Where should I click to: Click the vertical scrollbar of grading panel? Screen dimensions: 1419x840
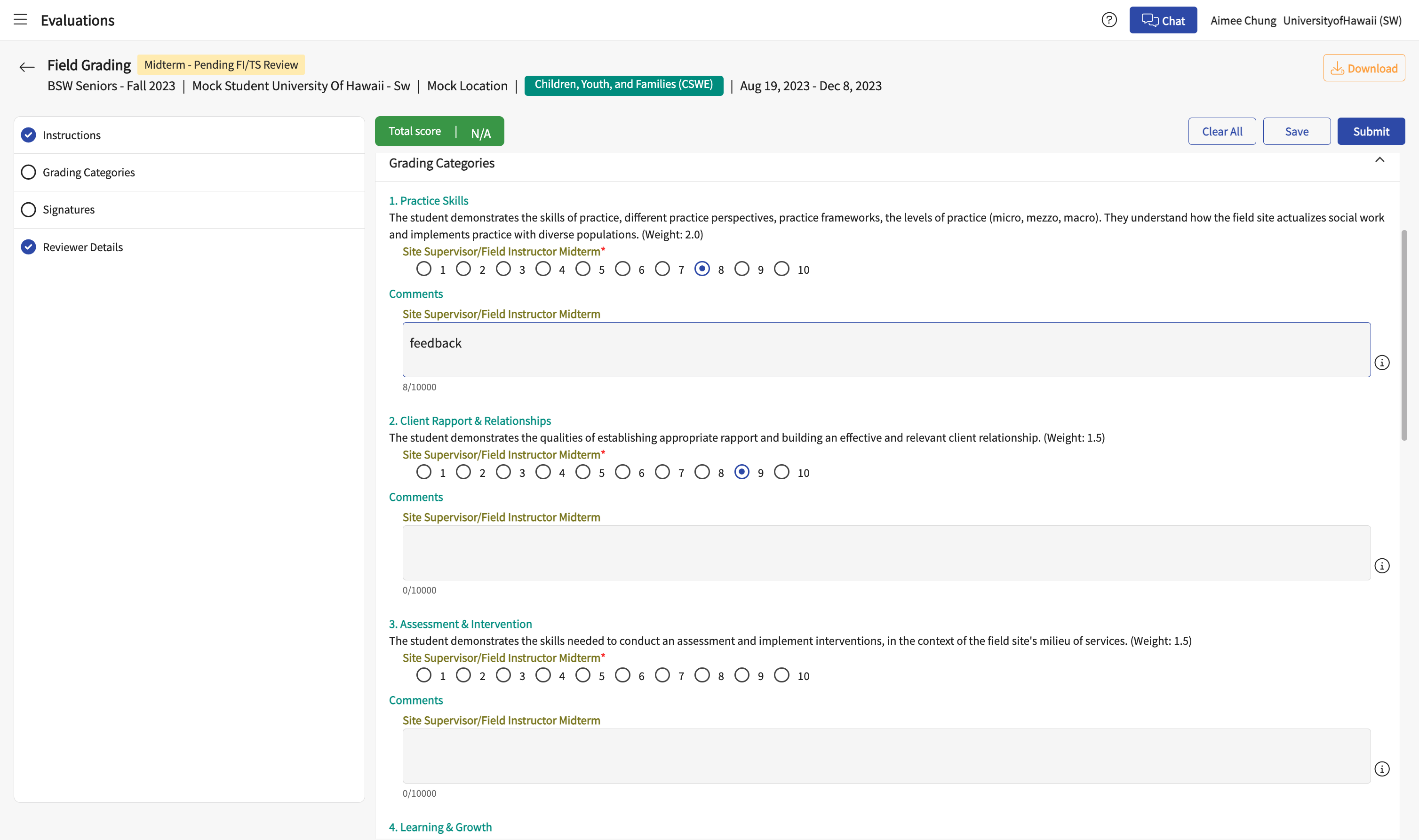point(1404,335)
